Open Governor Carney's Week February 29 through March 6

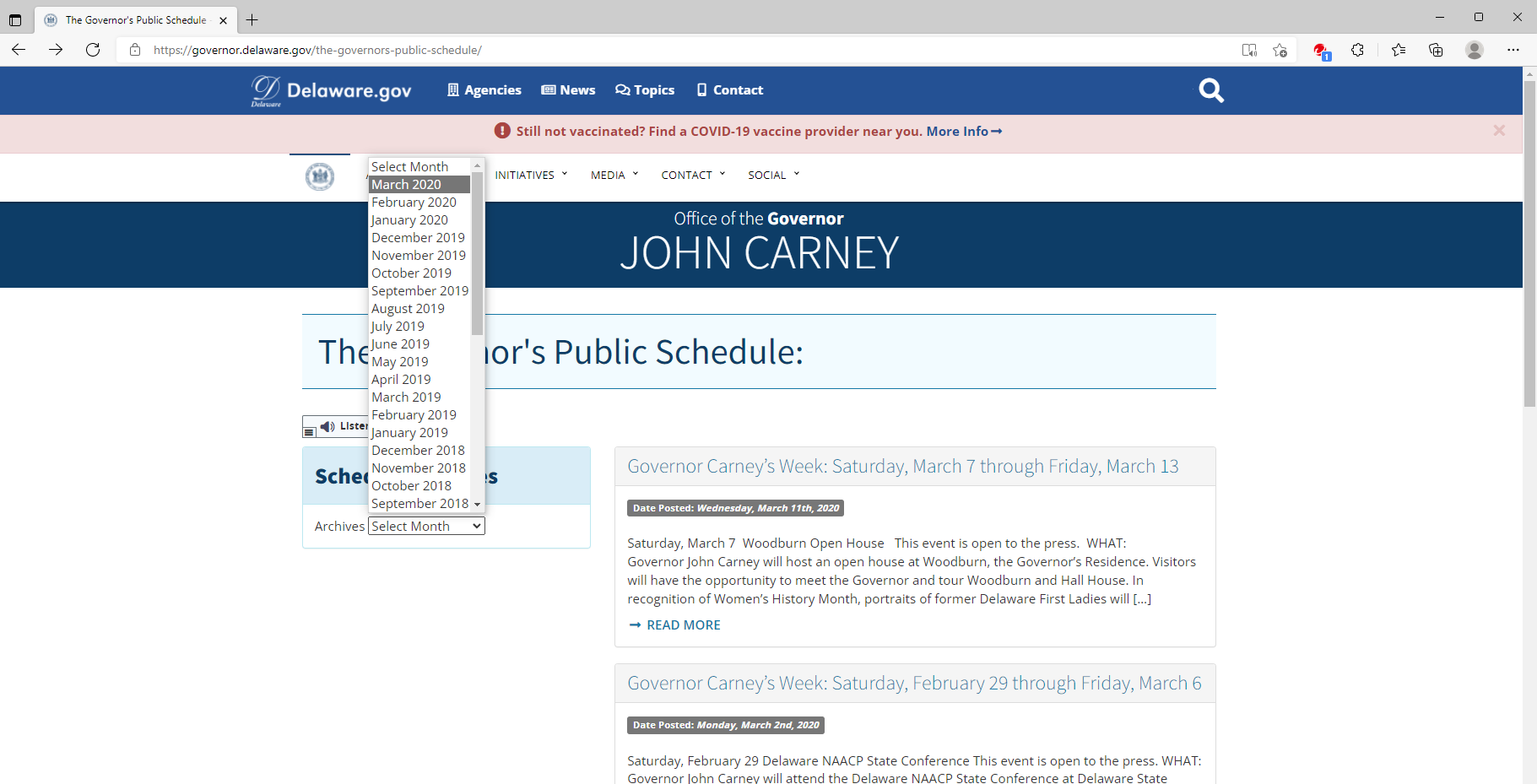click(x=914, y=683)
